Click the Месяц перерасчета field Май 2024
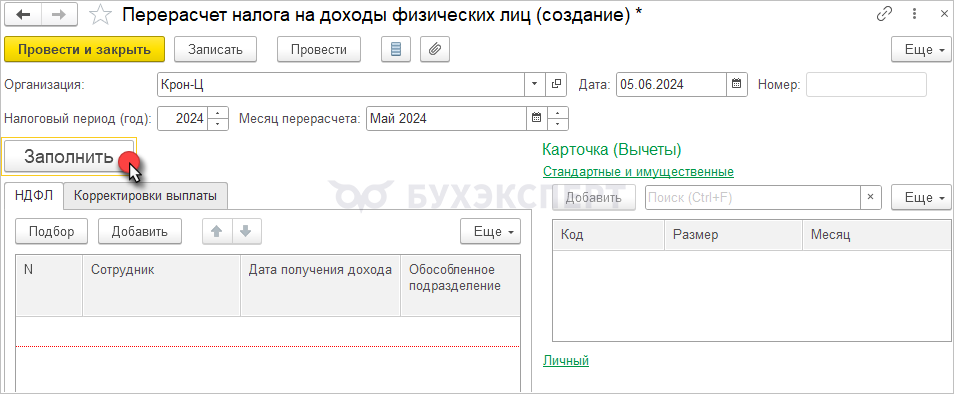 (446, 119)
